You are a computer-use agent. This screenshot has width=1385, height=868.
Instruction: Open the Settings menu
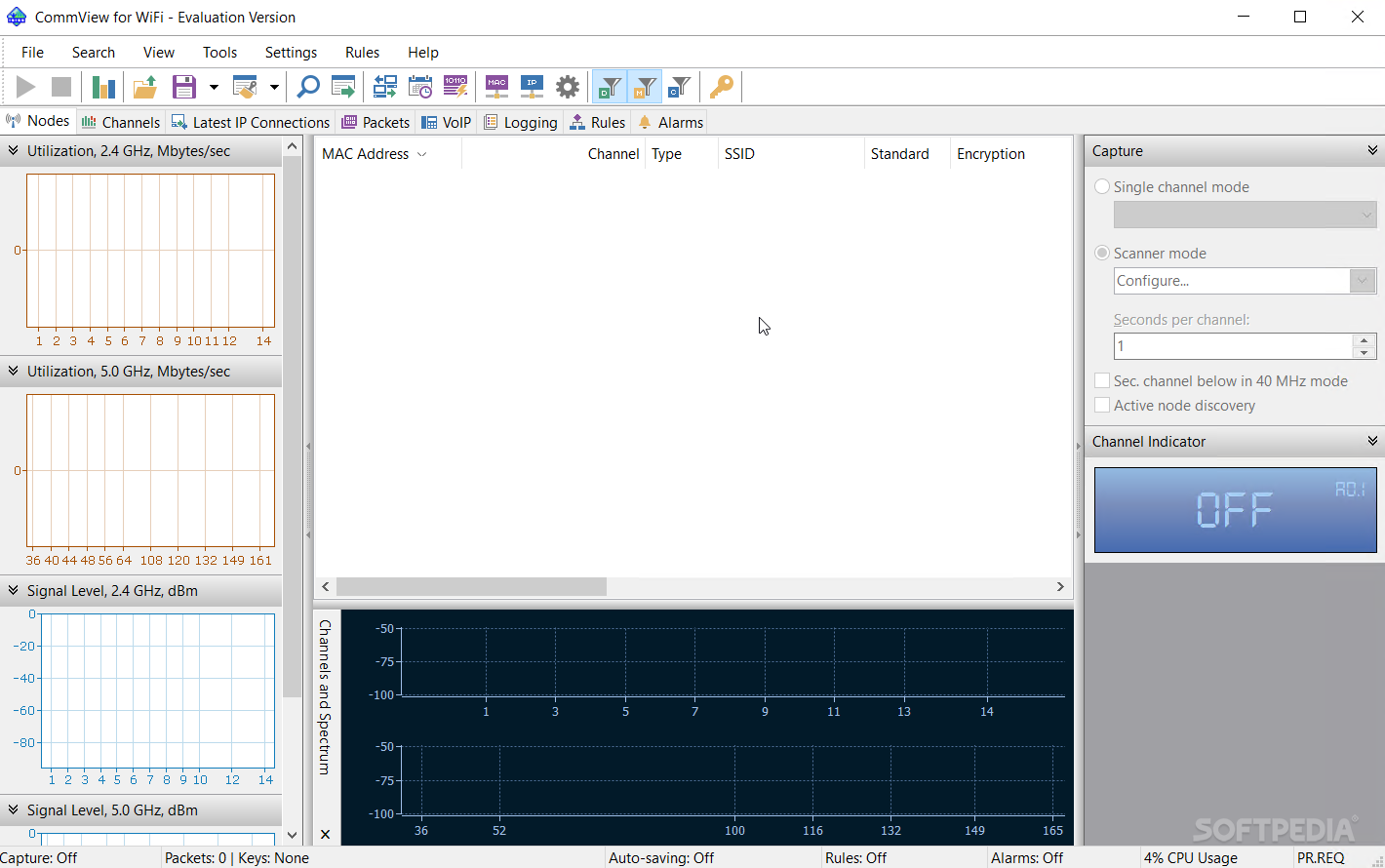(x=292, y=53)
